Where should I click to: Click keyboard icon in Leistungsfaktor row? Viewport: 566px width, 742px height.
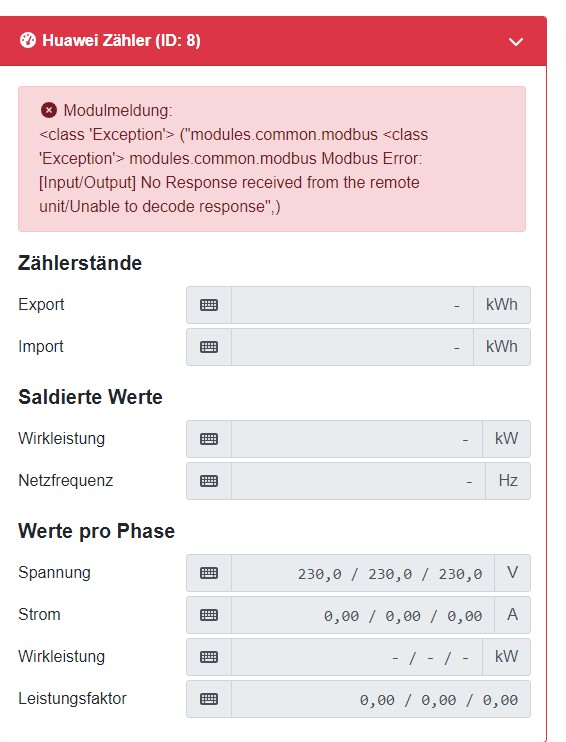pos(209,699)
